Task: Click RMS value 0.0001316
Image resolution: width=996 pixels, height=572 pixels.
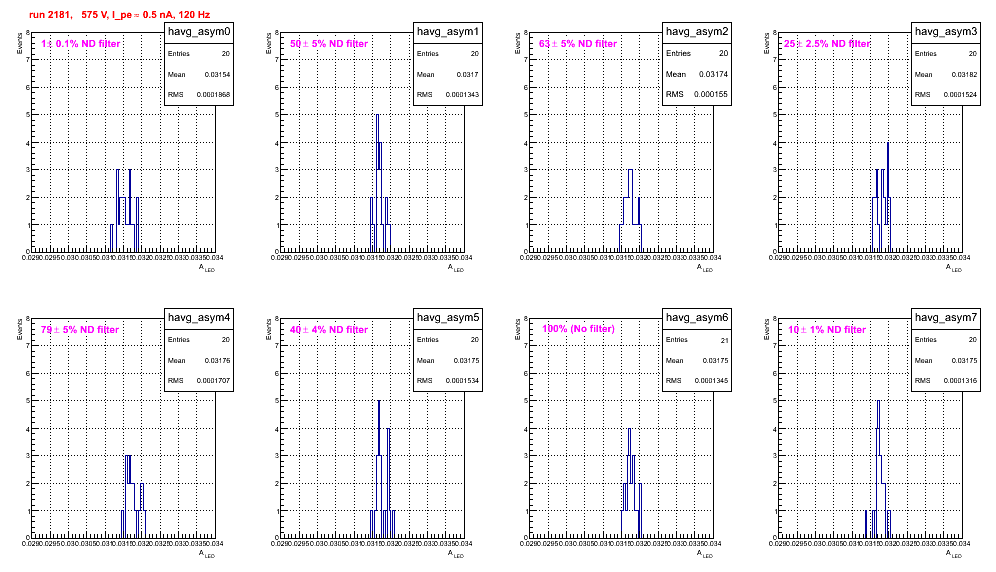Action: coord(960,381)
